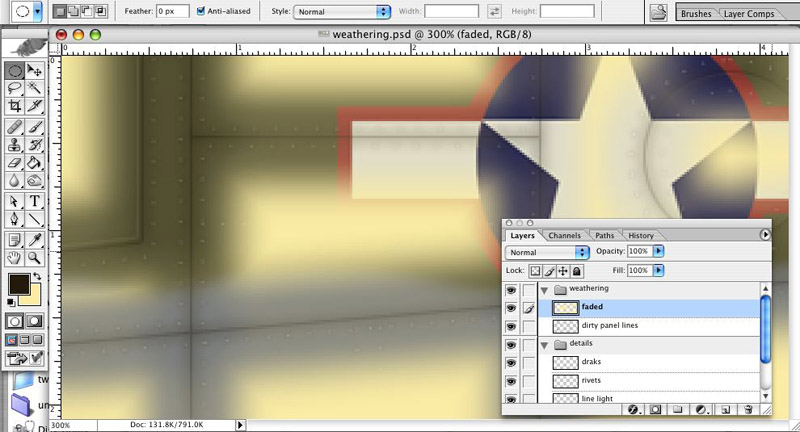This screenshot has width=800, height=432.
Task: Hide the rivets layer
Action: click(x=511, y=382)
